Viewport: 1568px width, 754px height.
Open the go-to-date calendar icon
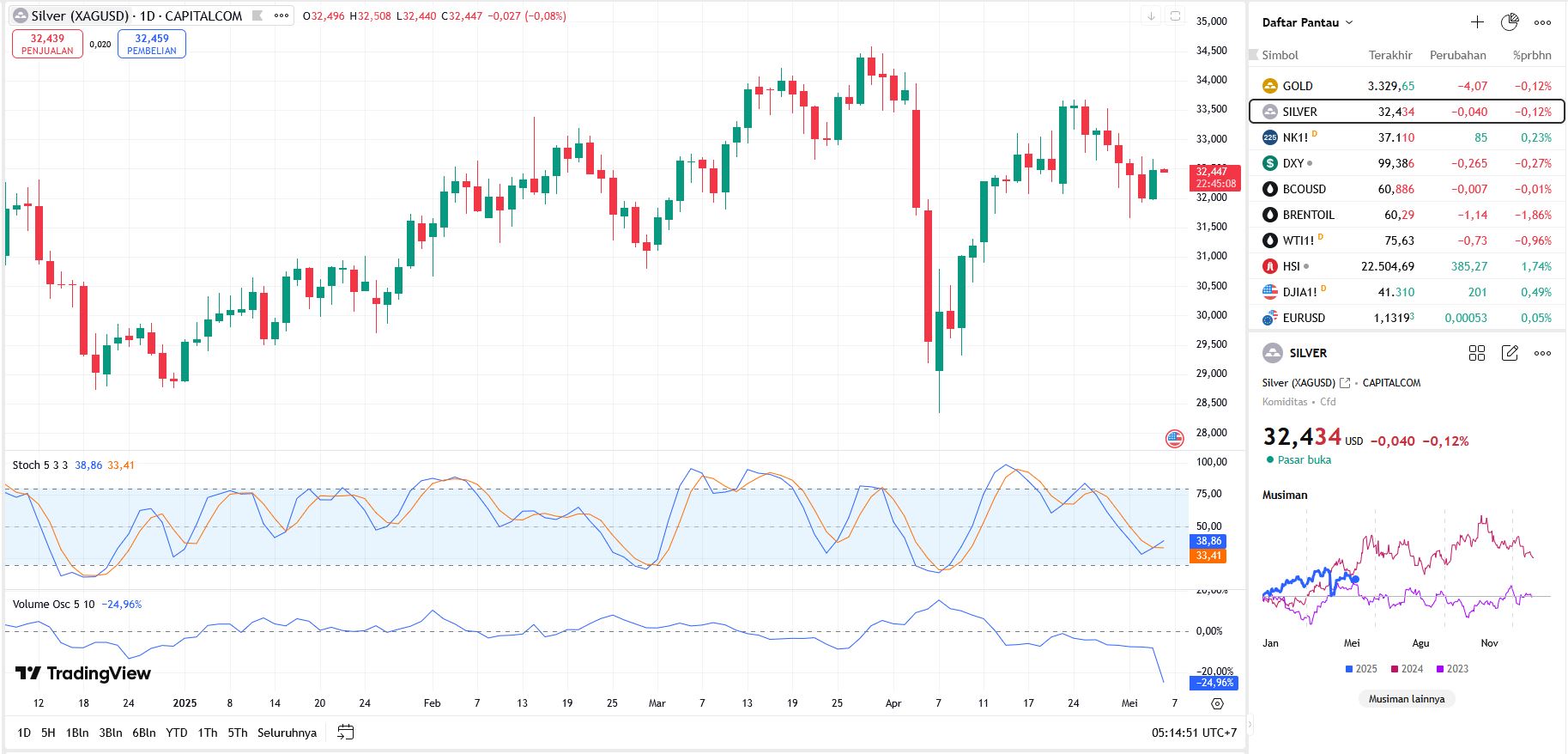(x=346, y=733)
